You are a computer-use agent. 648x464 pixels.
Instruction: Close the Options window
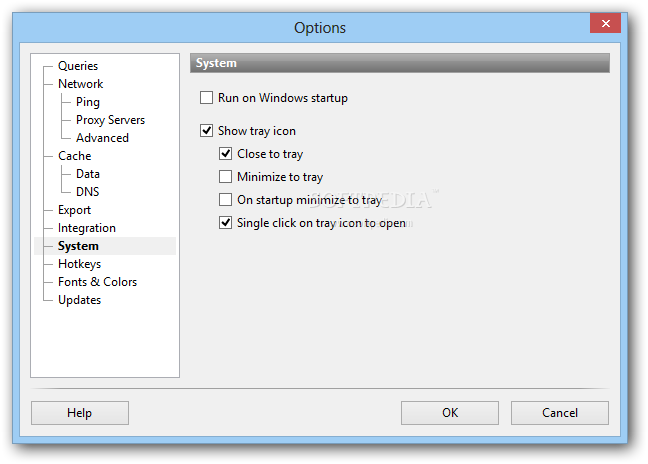605,23
